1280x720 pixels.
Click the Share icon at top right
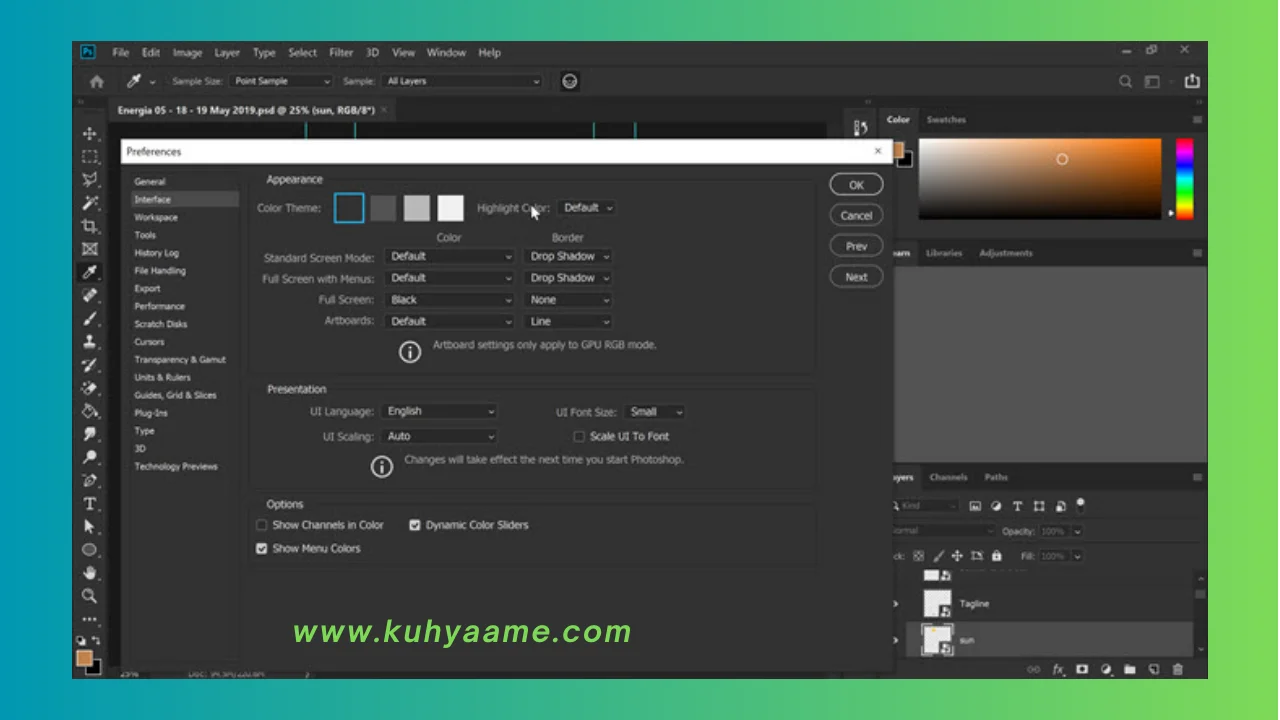pos(1192,81)
